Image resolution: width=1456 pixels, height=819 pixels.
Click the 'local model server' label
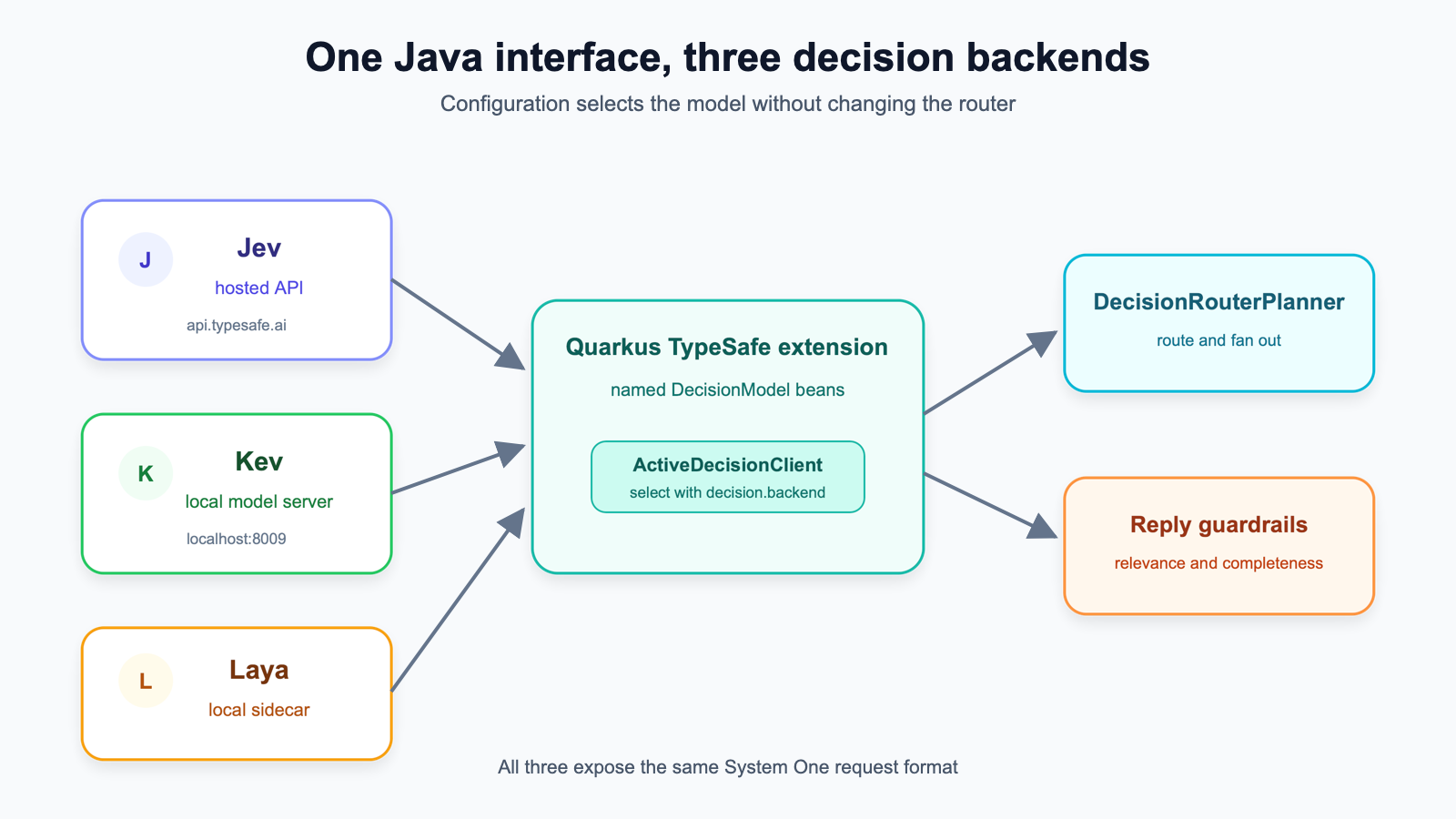(x=258, y=501)
